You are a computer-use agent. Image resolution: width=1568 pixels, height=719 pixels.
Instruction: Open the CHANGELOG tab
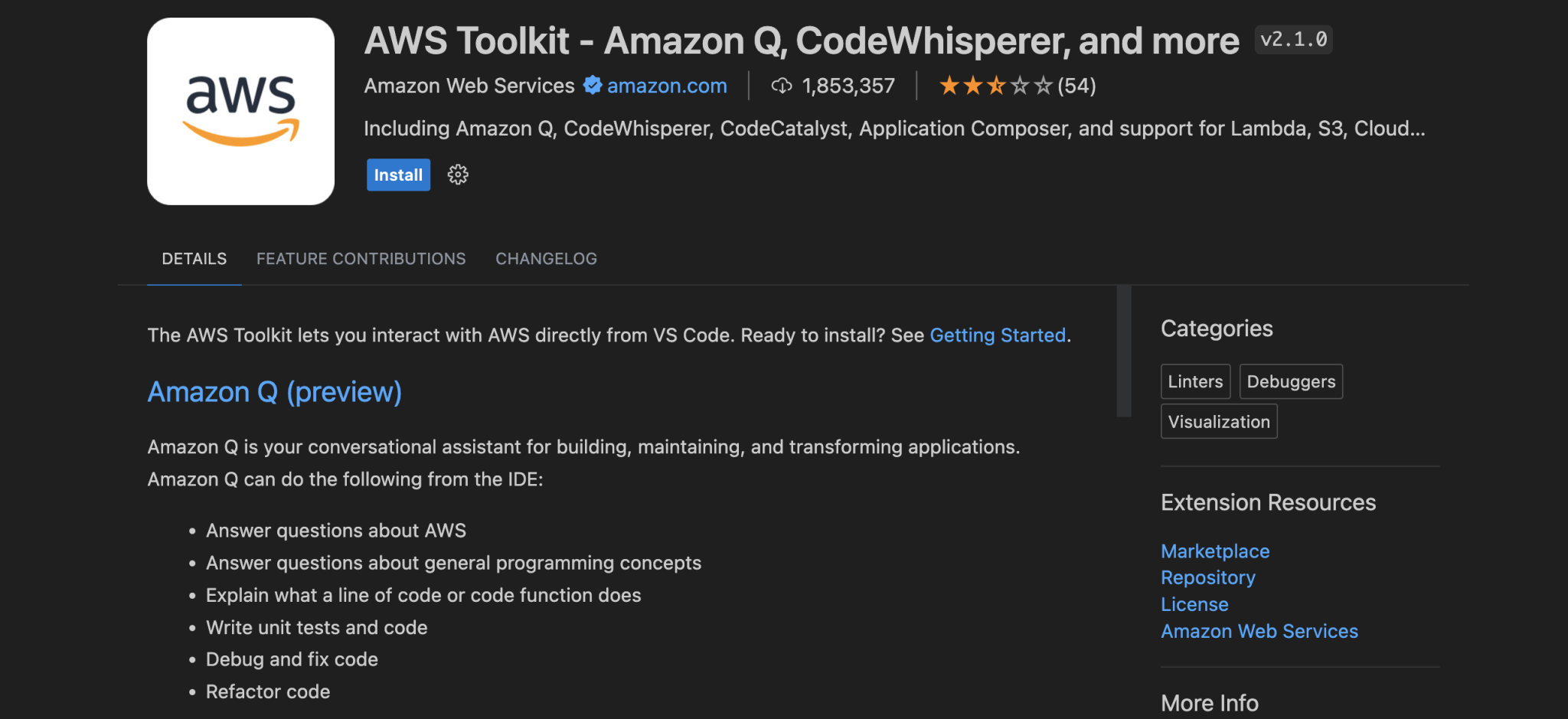(x=545, y=259)
